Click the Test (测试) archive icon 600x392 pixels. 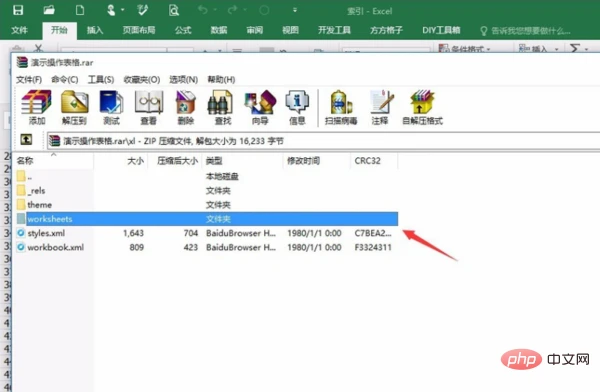[111, 107]
